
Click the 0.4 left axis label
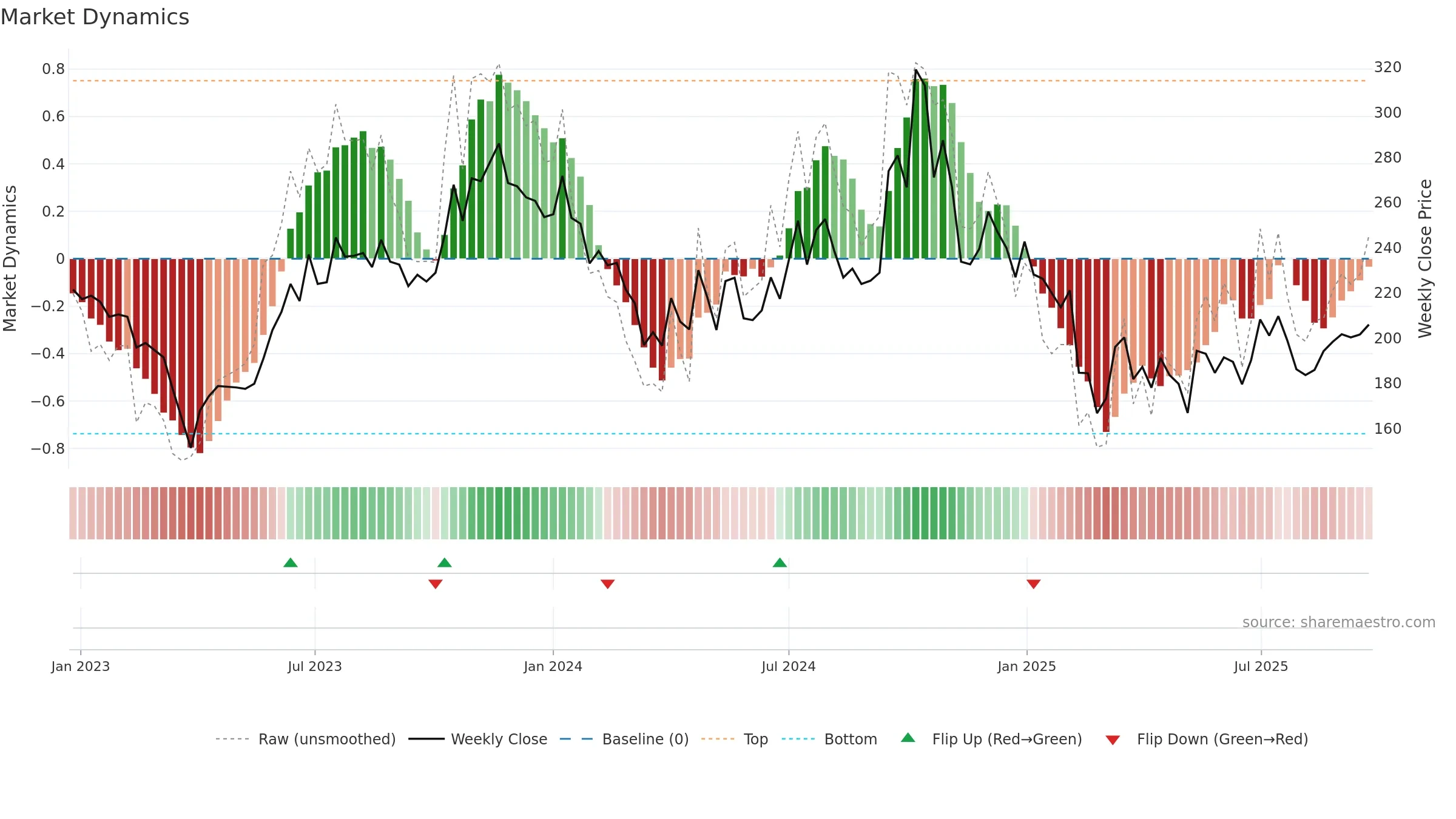click(x=53, y=164)
